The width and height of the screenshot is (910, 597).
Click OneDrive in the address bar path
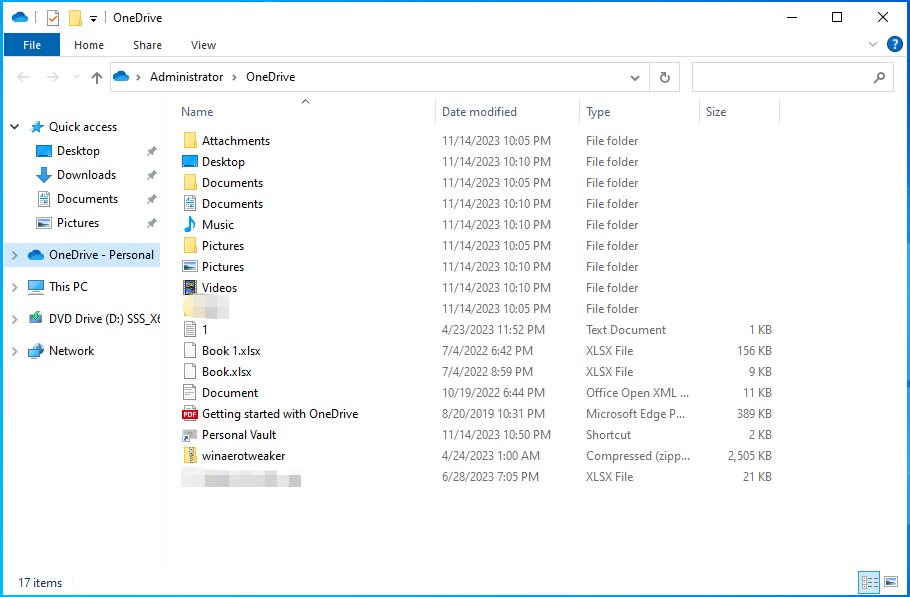270,77
